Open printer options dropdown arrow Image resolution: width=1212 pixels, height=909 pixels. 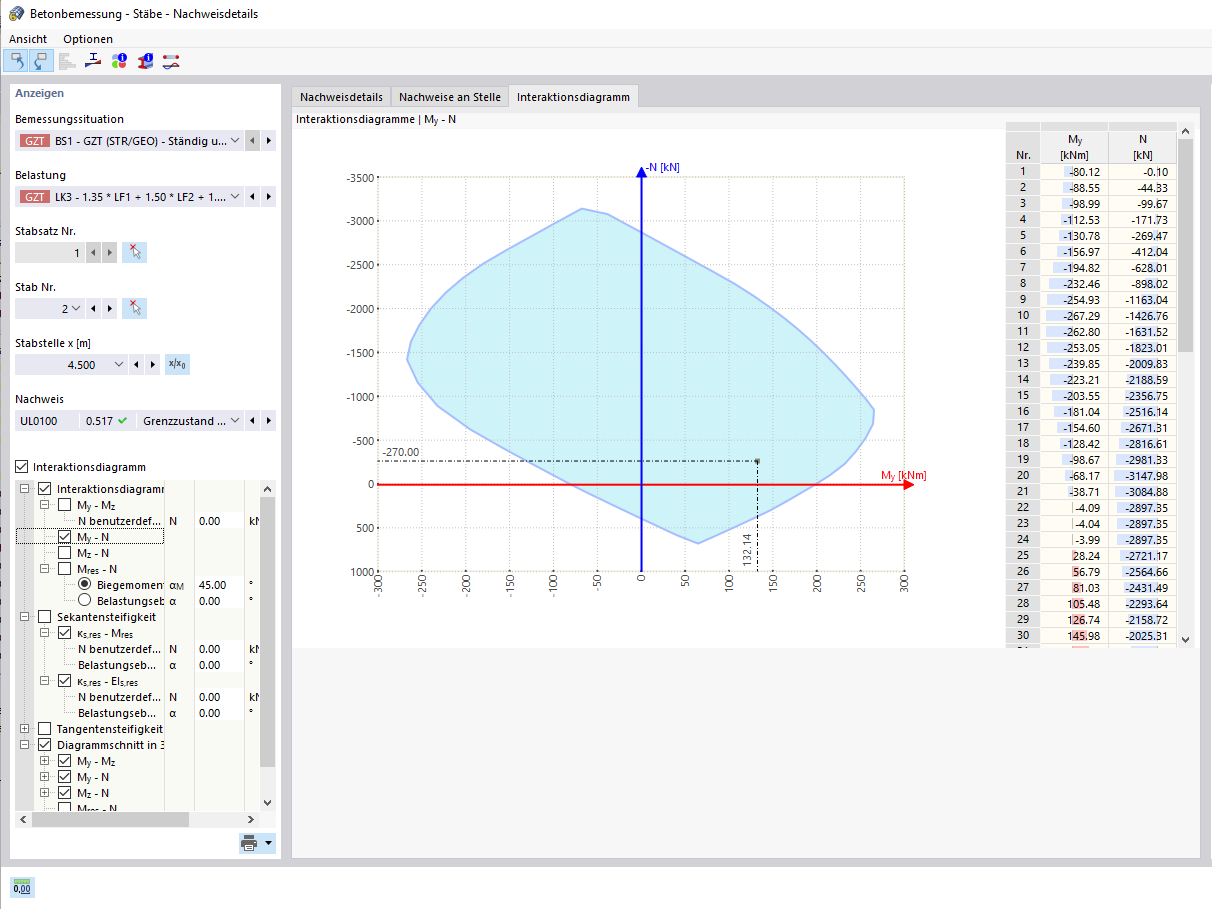pyautogui.click(x=269, y=843)
